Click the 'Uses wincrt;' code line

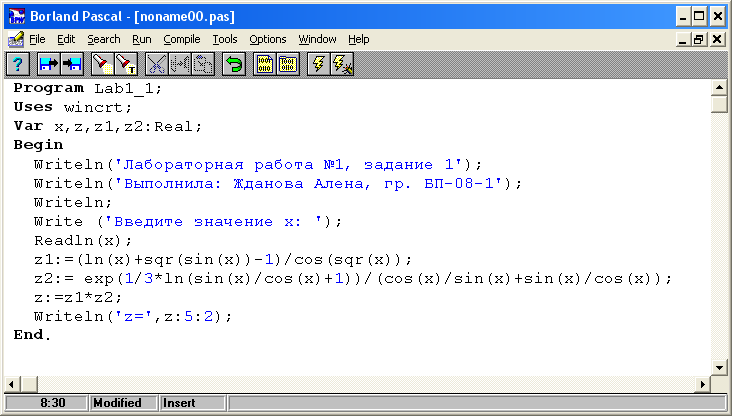coord(73,107)
